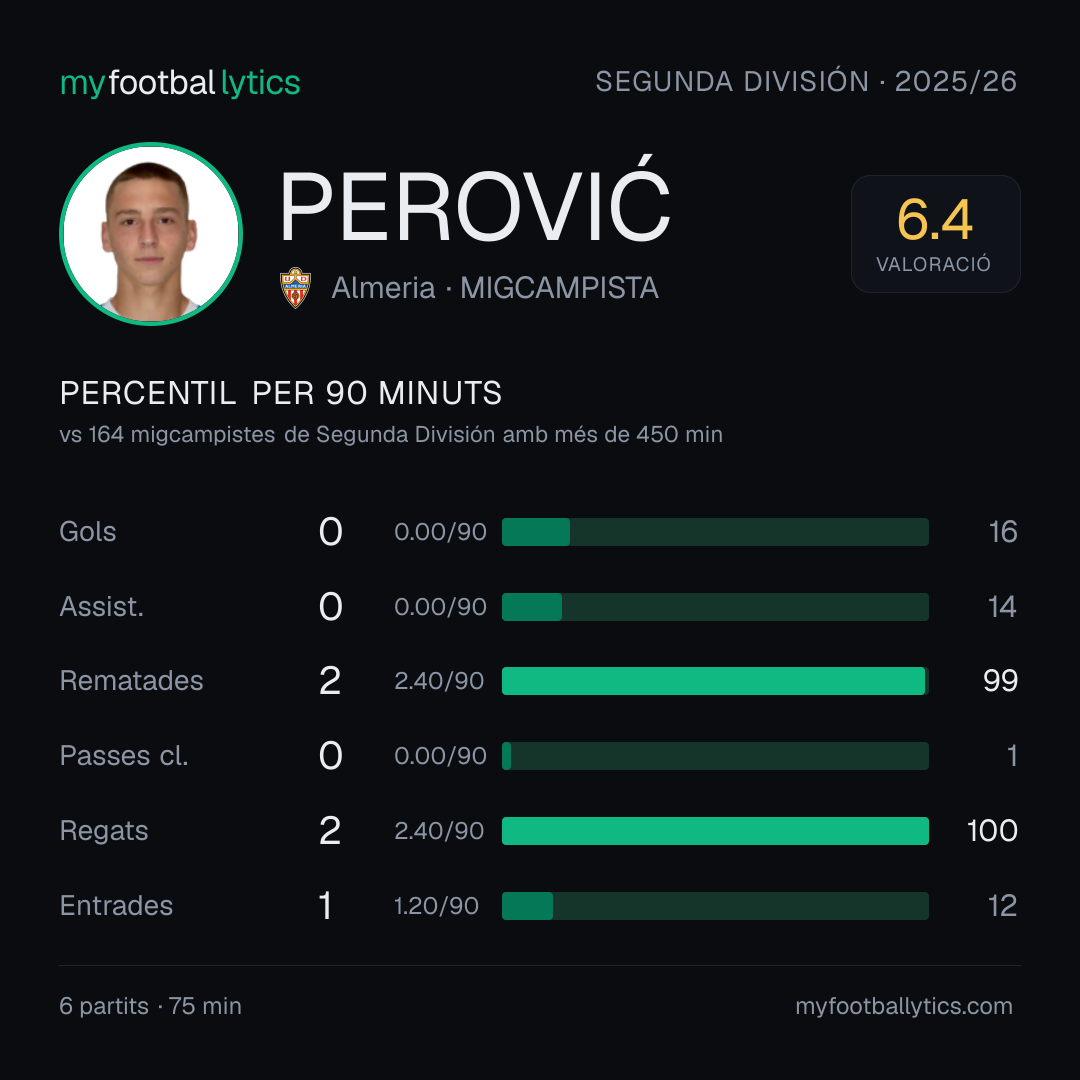Viewport: 1080px width, 1080px height.
Task: Click the Regats percentile bar
Action: 715,831
